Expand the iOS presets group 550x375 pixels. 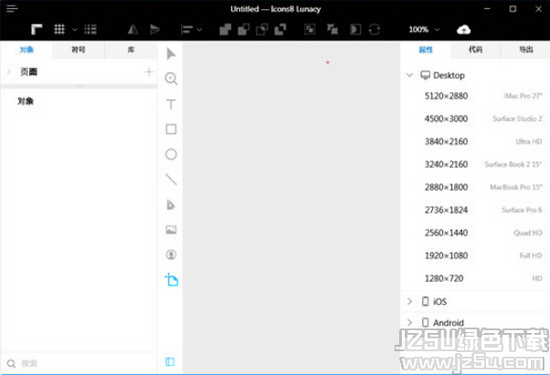tap(410, 301)
